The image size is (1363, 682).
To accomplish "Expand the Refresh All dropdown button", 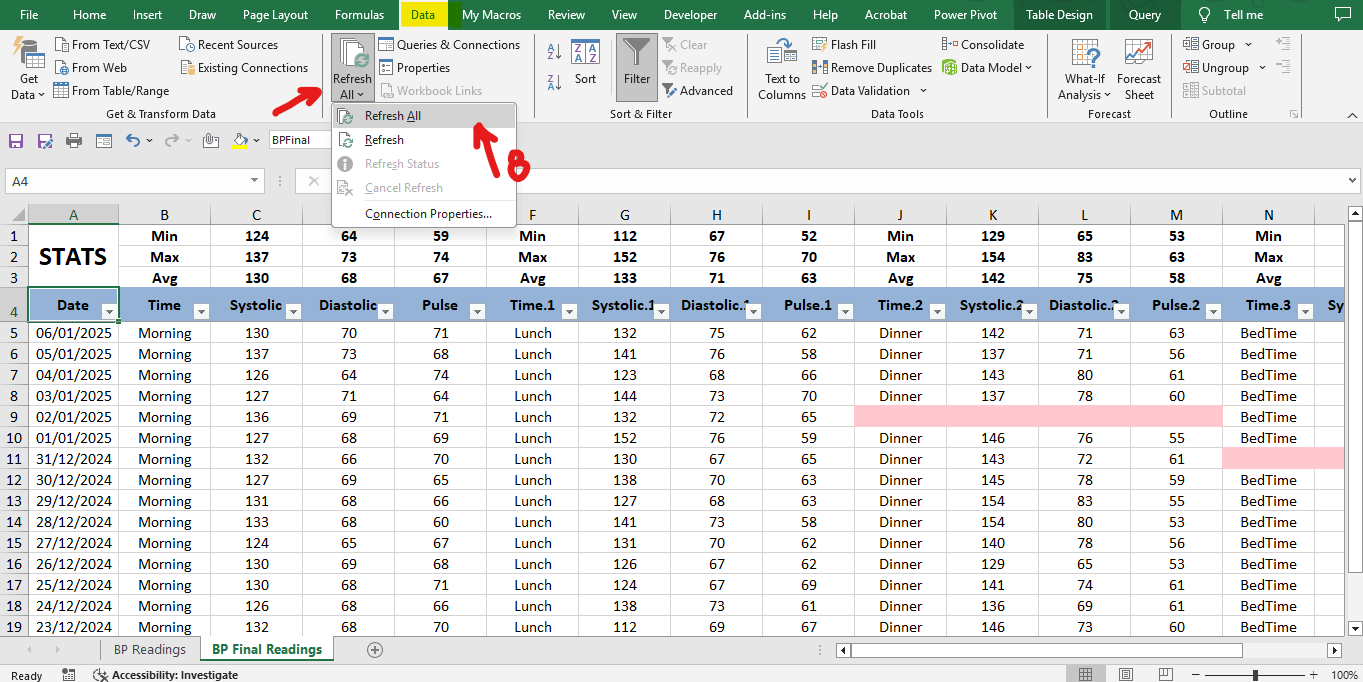I will click(353, 86).
